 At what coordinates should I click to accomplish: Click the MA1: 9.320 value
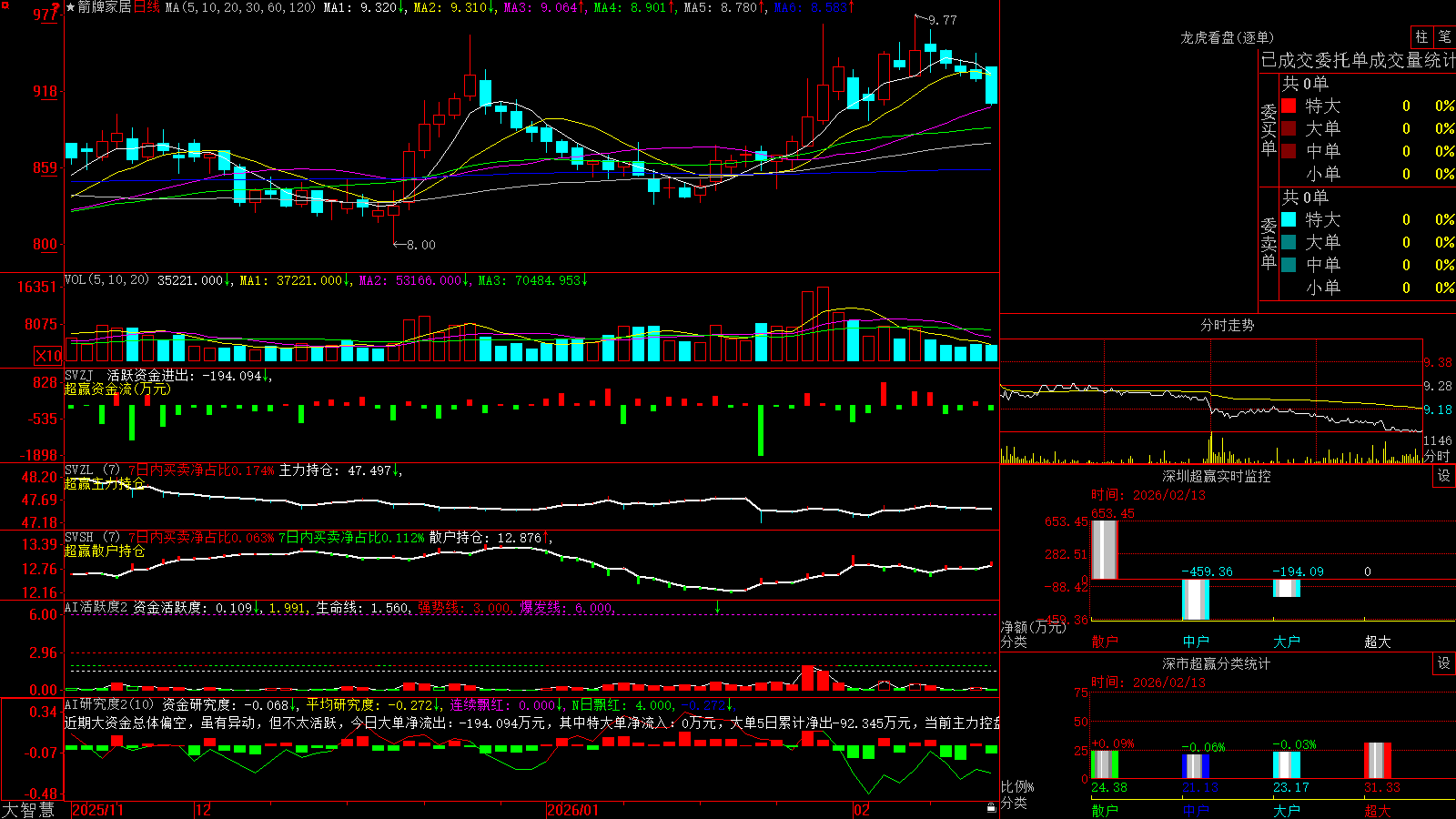[364, 7]
